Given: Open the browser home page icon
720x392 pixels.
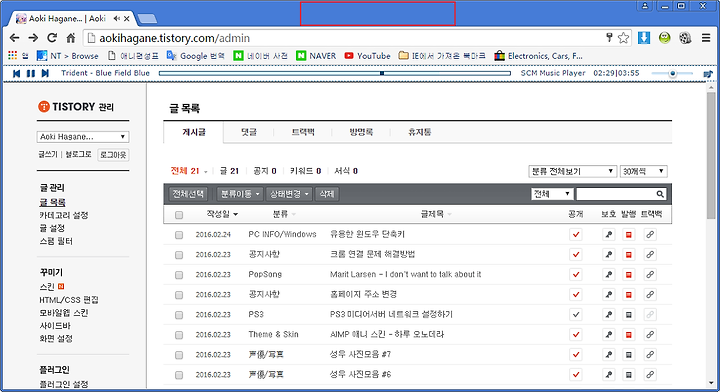Looking at the screenshot, I should coord(71,38).
